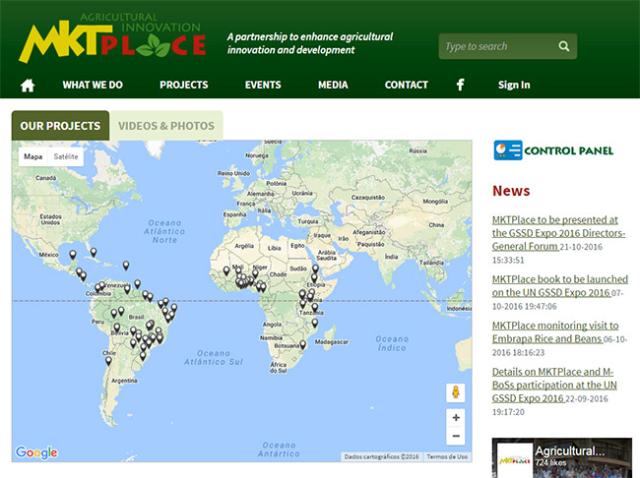Open news about GSSD Expo Directors-General Forum
640x478 pixels.
coord(558,233)
